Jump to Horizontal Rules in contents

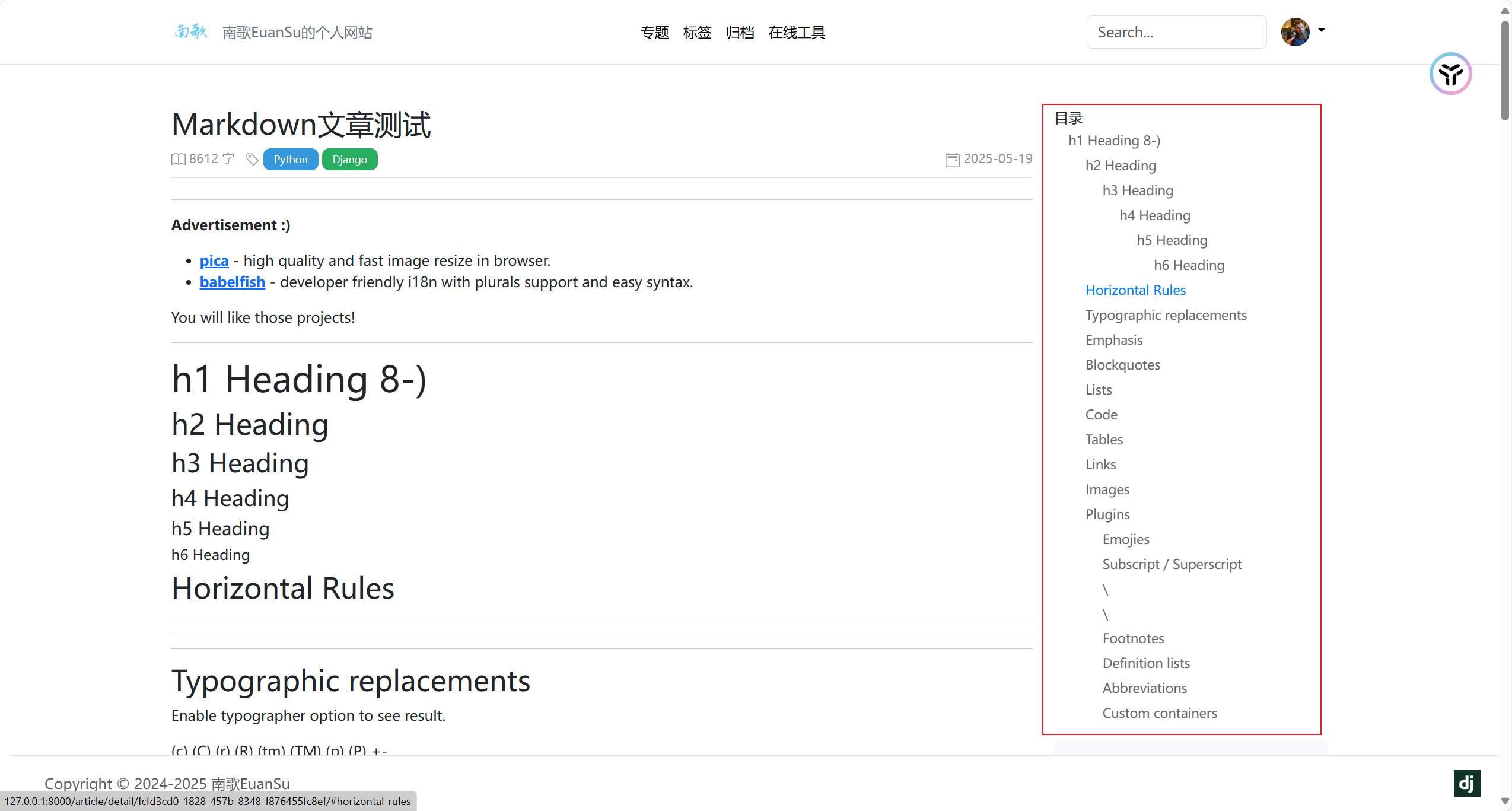[1135, 290]
